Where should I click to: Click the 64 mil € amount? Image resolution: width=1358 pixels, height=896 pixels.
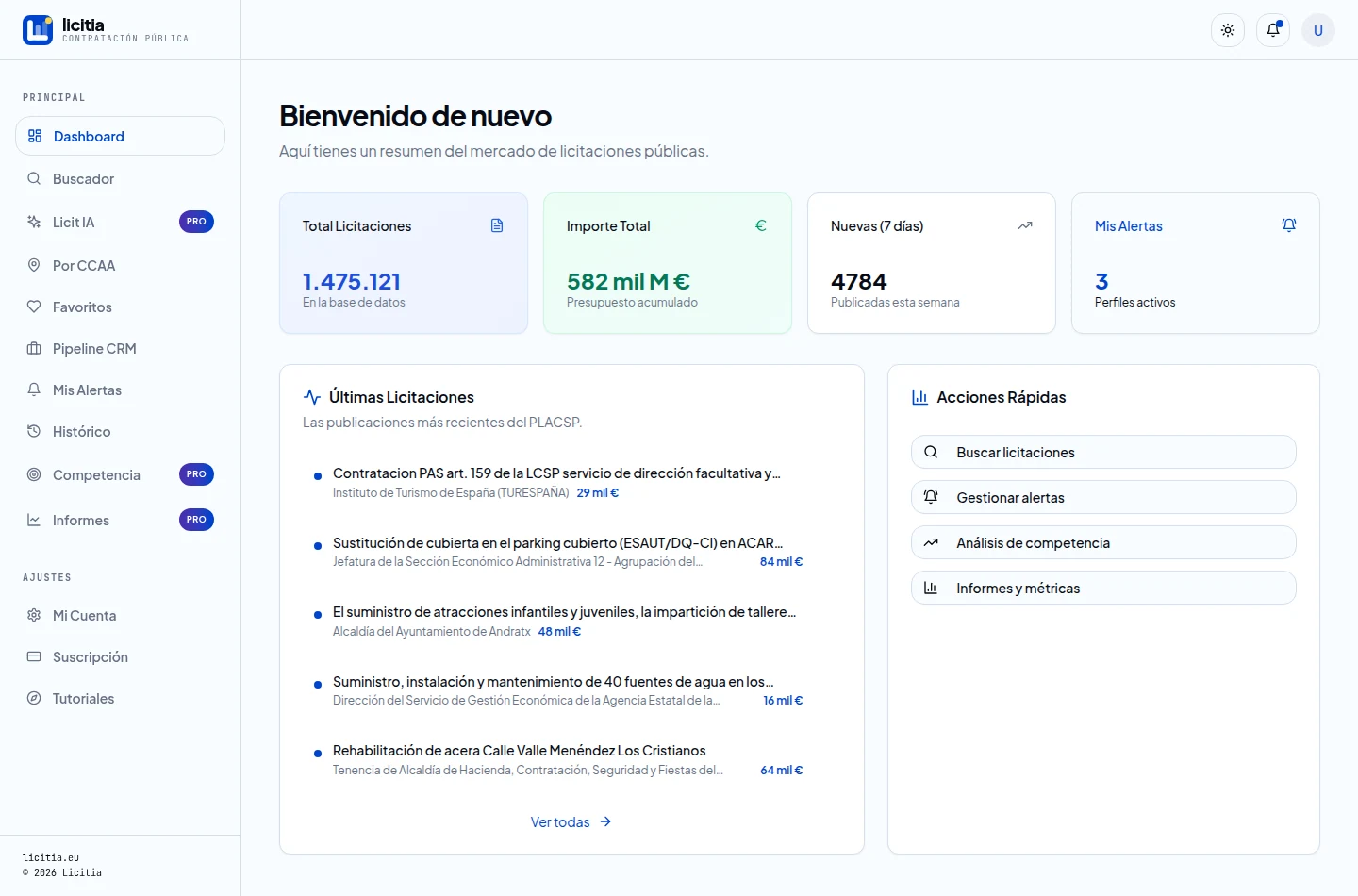782,771
